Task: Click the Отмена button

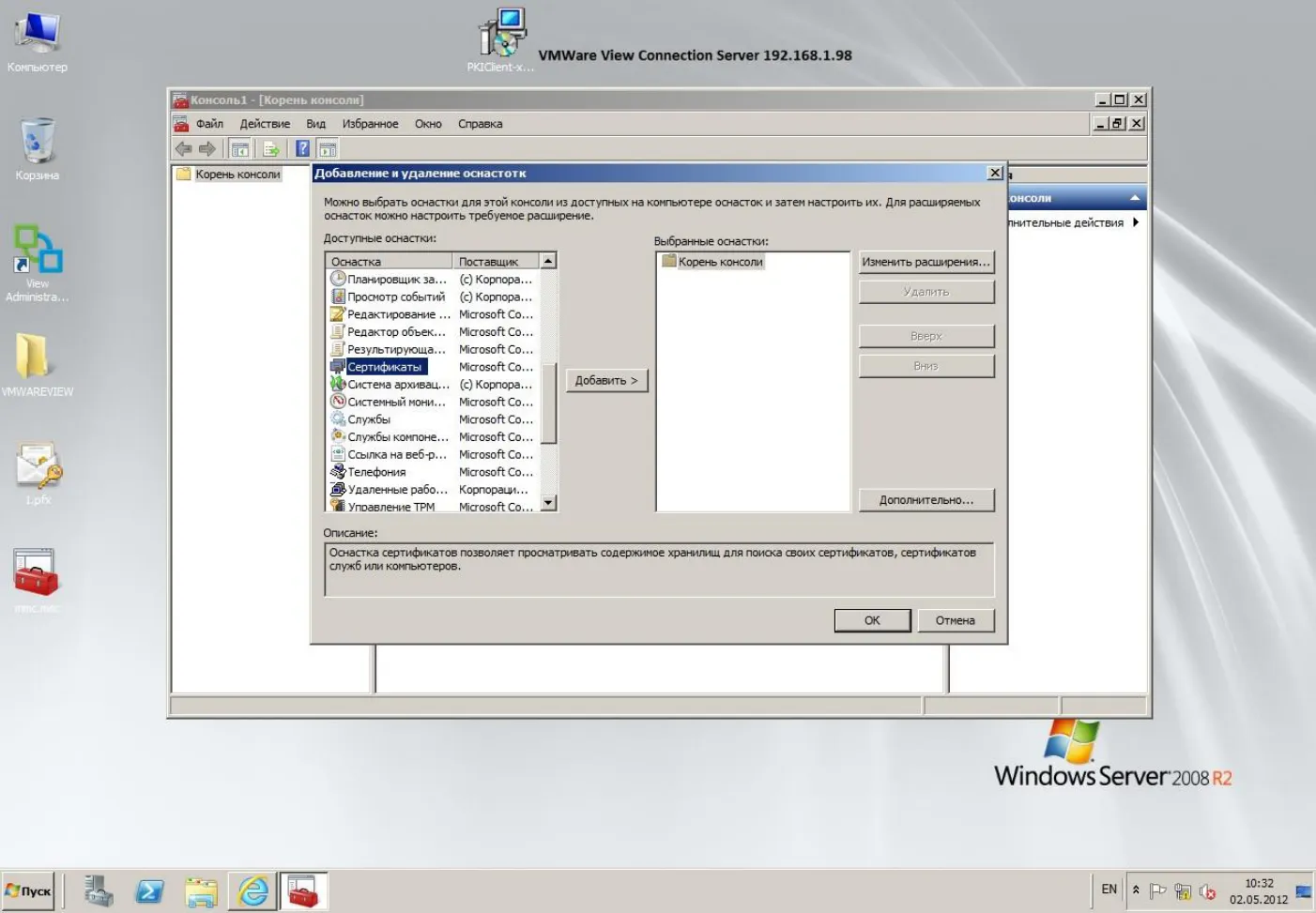Action: click(956, 620)
